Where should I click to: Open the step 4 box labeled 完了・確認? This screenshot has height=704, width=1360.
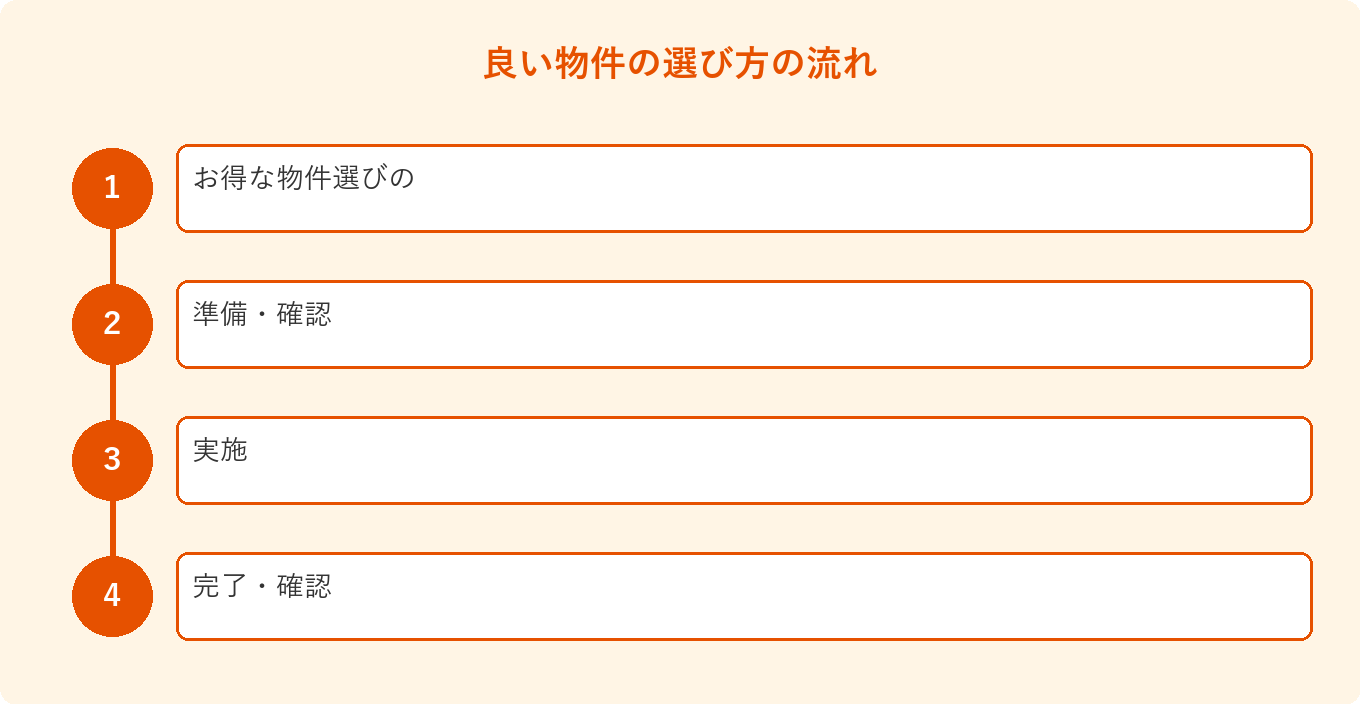point(744,596)
